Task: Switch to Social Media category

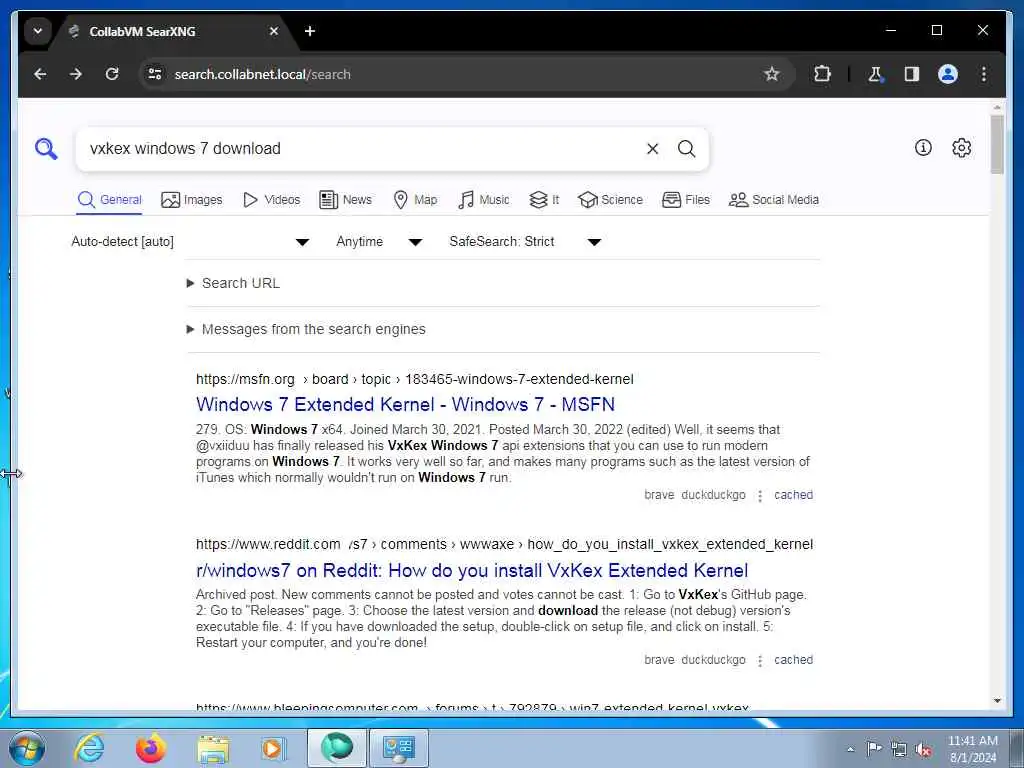Action: click(x=774, y=200)
